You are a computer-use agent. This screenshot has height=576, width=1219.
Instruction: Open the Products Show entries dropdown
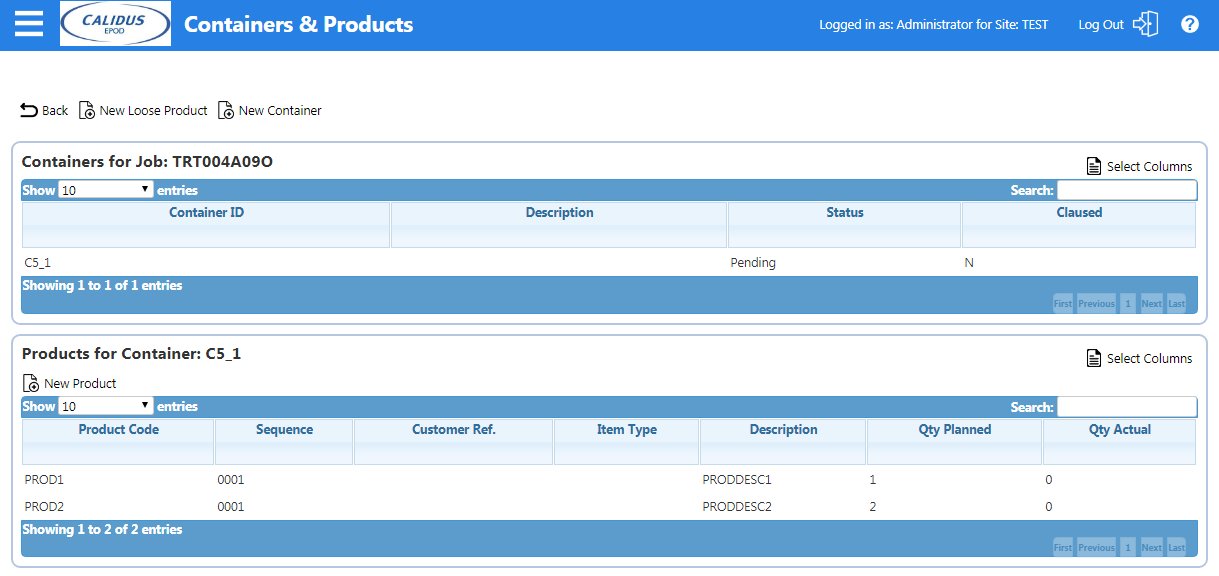pyautogui.click(x=106, y=406)
